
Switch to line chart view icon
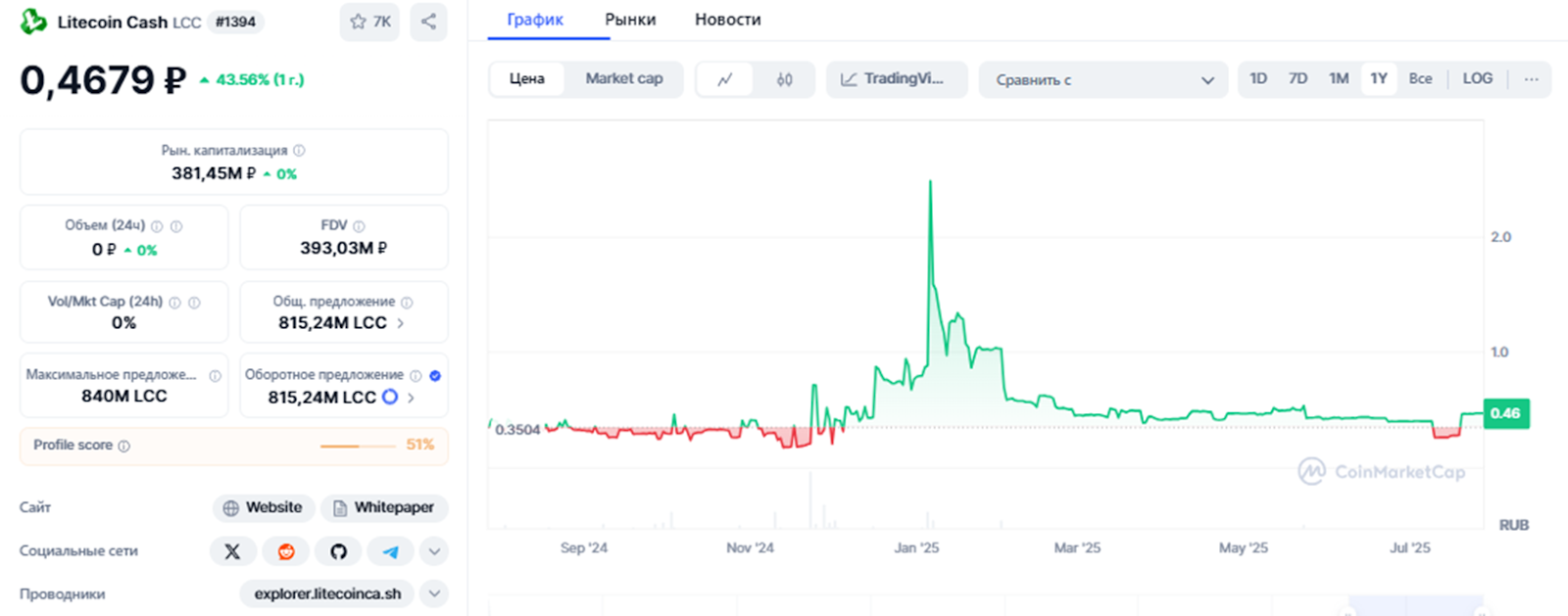[725, 79]
